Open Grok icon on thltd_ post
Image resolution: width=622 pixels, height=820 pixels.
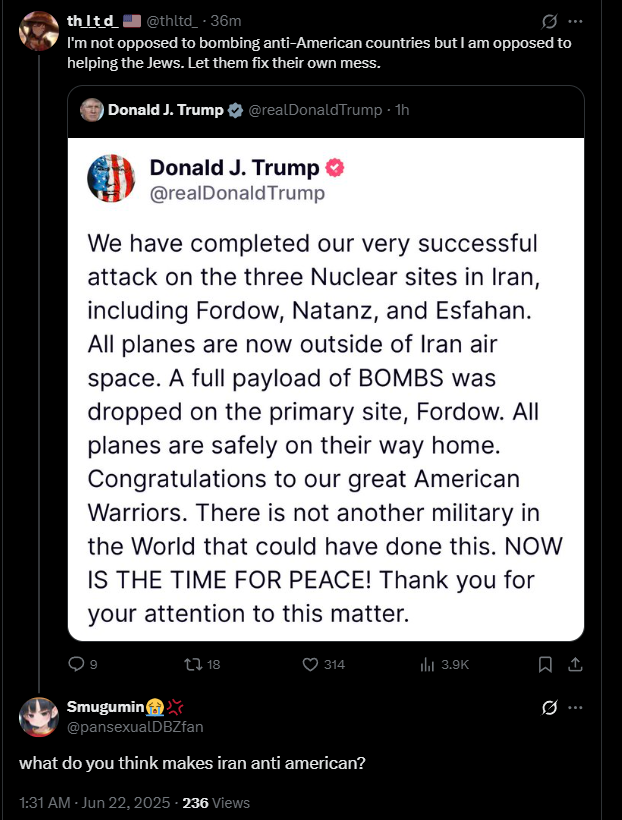point(548,21)
